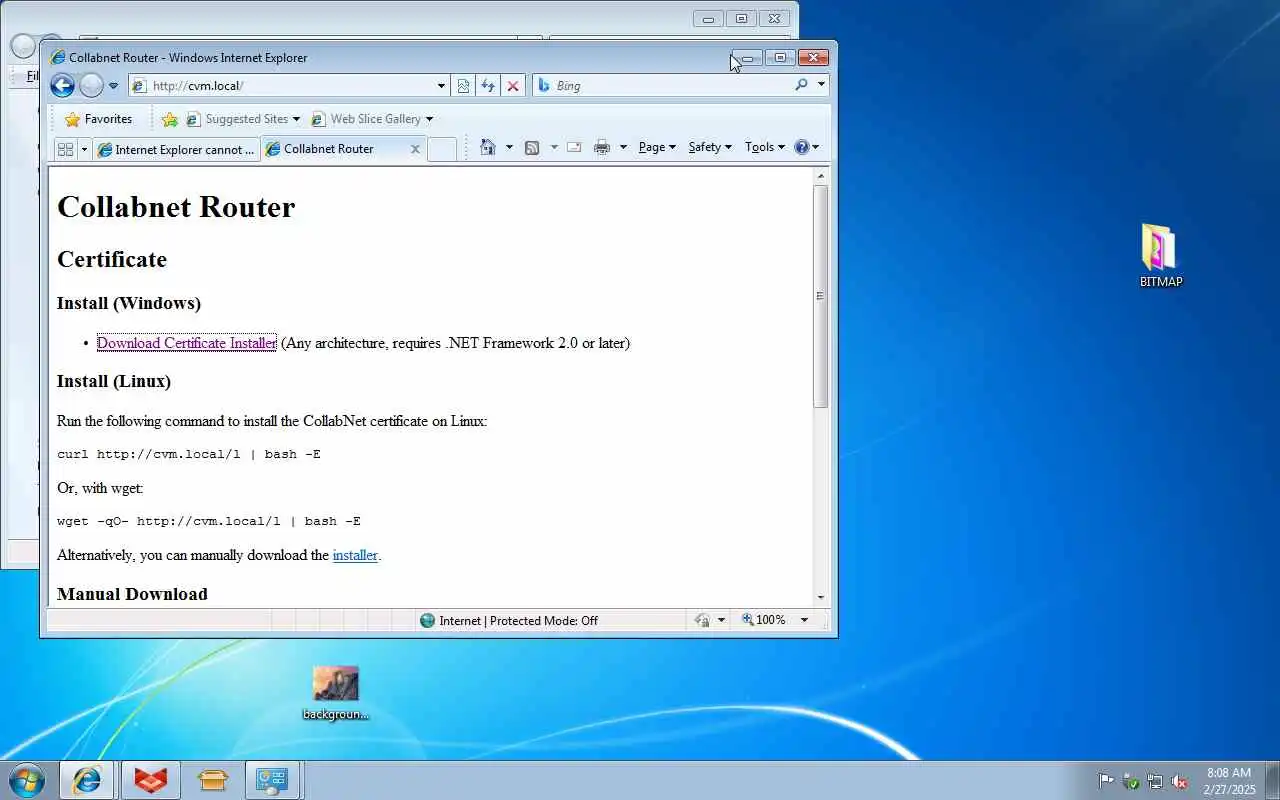Open the Windows Start menu orb
The width and height of the screenshot is (1280, 800).
click(26, 780)
